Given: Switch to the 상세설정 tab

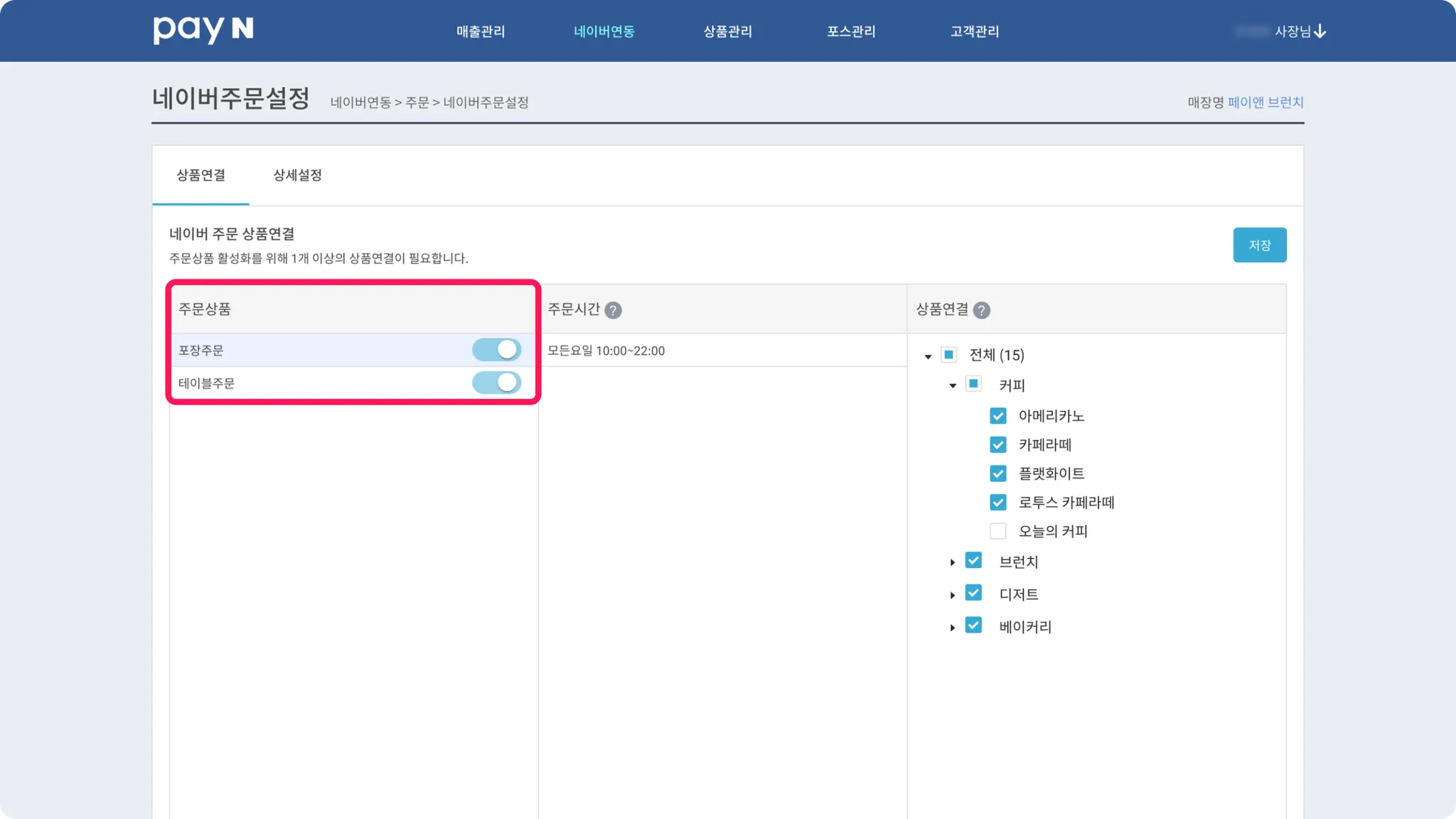Looking at the screenshot, I should click(297, 175).
